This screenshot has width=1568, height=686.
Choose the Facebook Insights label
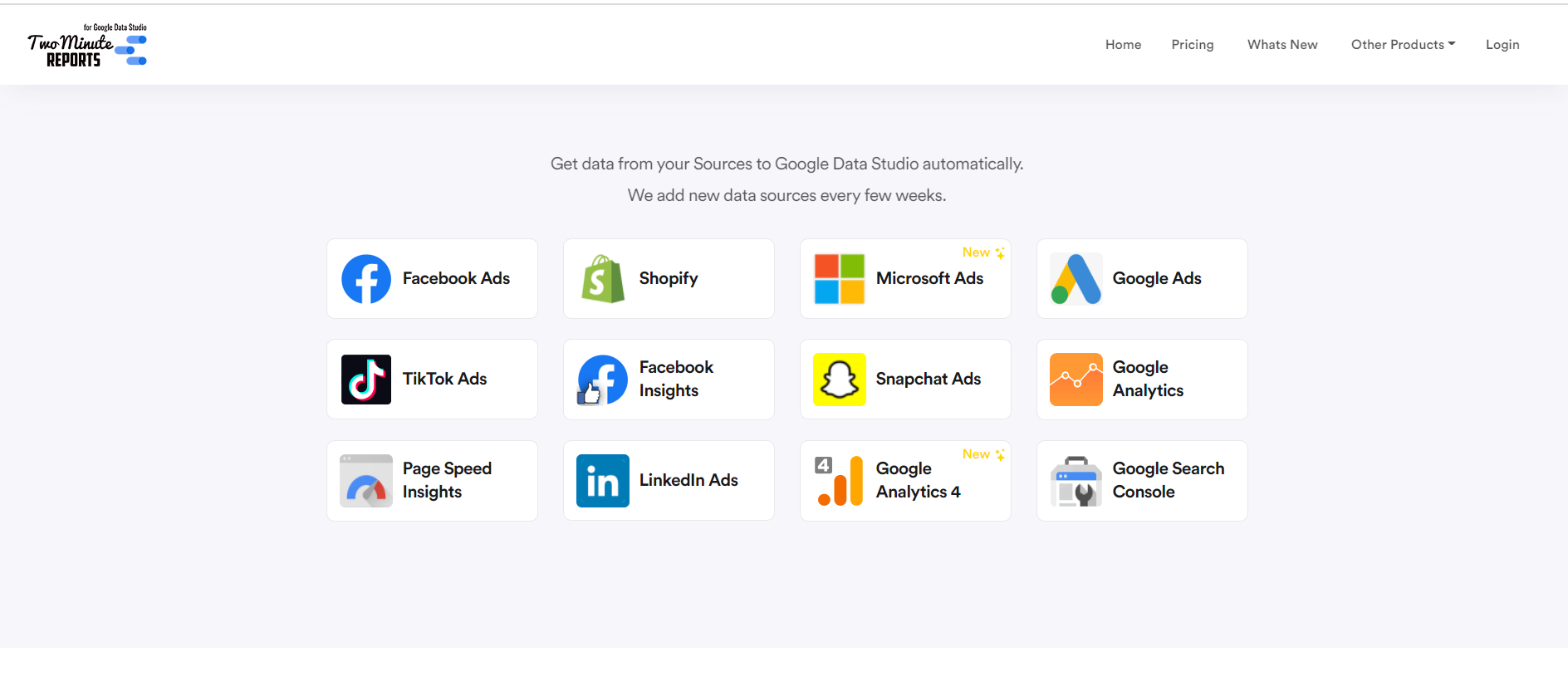coord(676,379)
